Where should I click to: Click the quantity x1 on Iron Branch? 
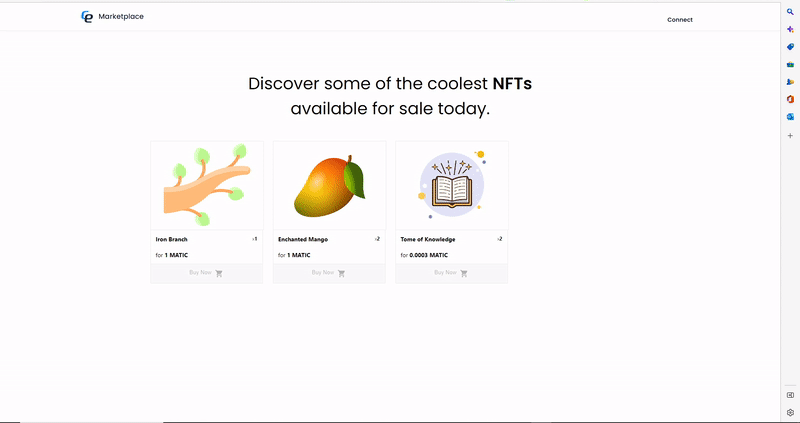(255, 239)
